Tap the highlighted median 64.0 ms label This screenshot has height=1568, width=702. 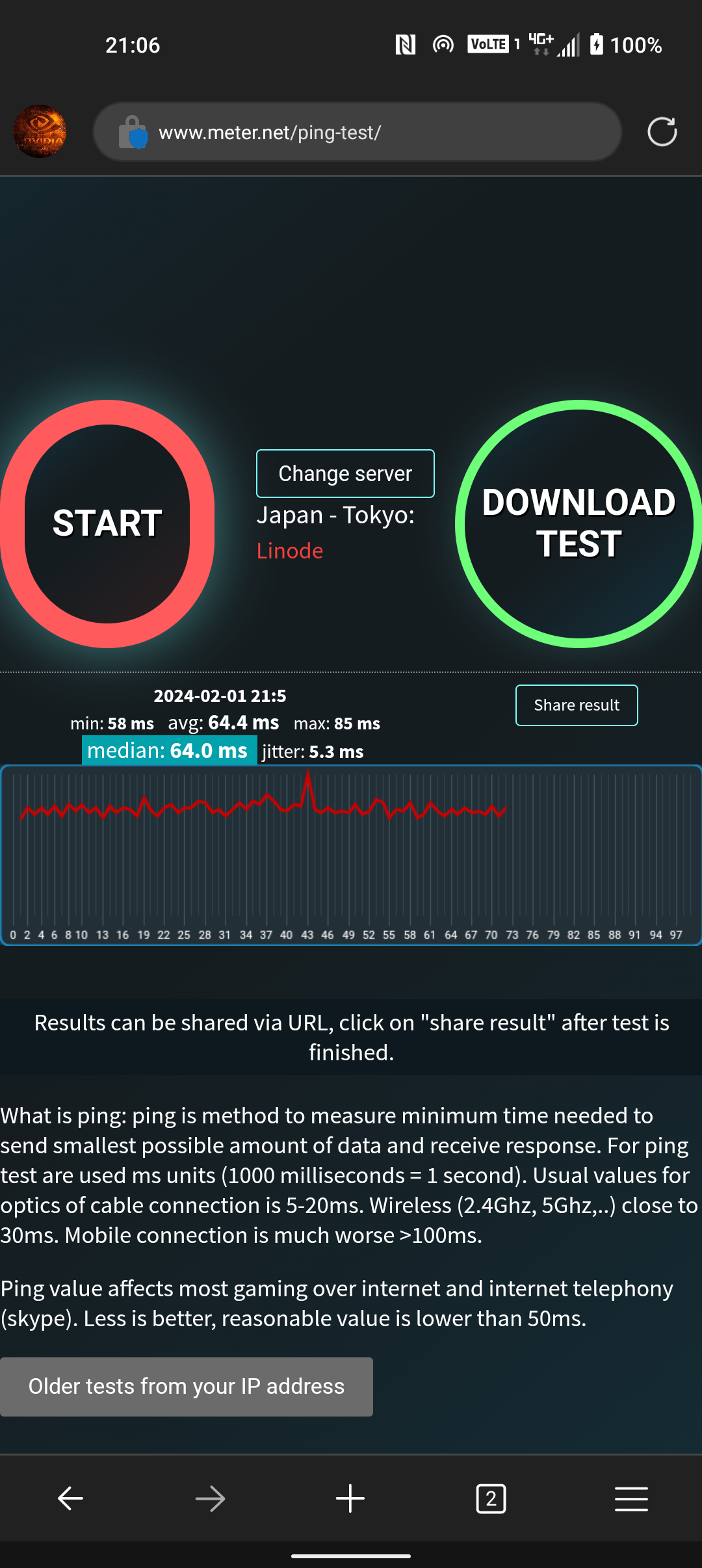click(x=169, y=751)
